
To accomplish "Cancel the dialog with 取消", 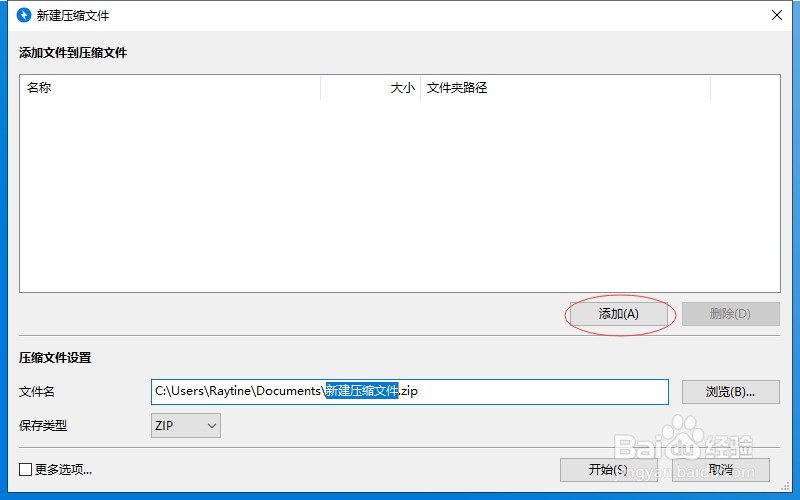I will [x=721, y=469].
